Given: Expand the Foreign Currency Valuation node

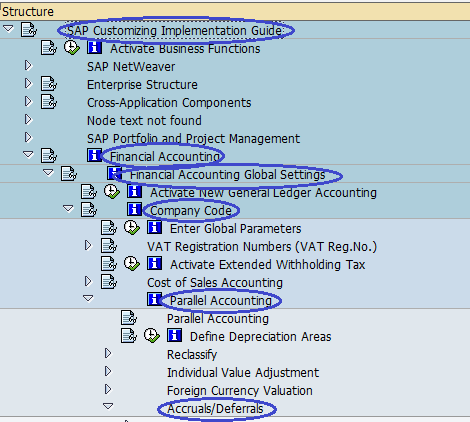Looking at the screenshot, I should pos(108,389).
